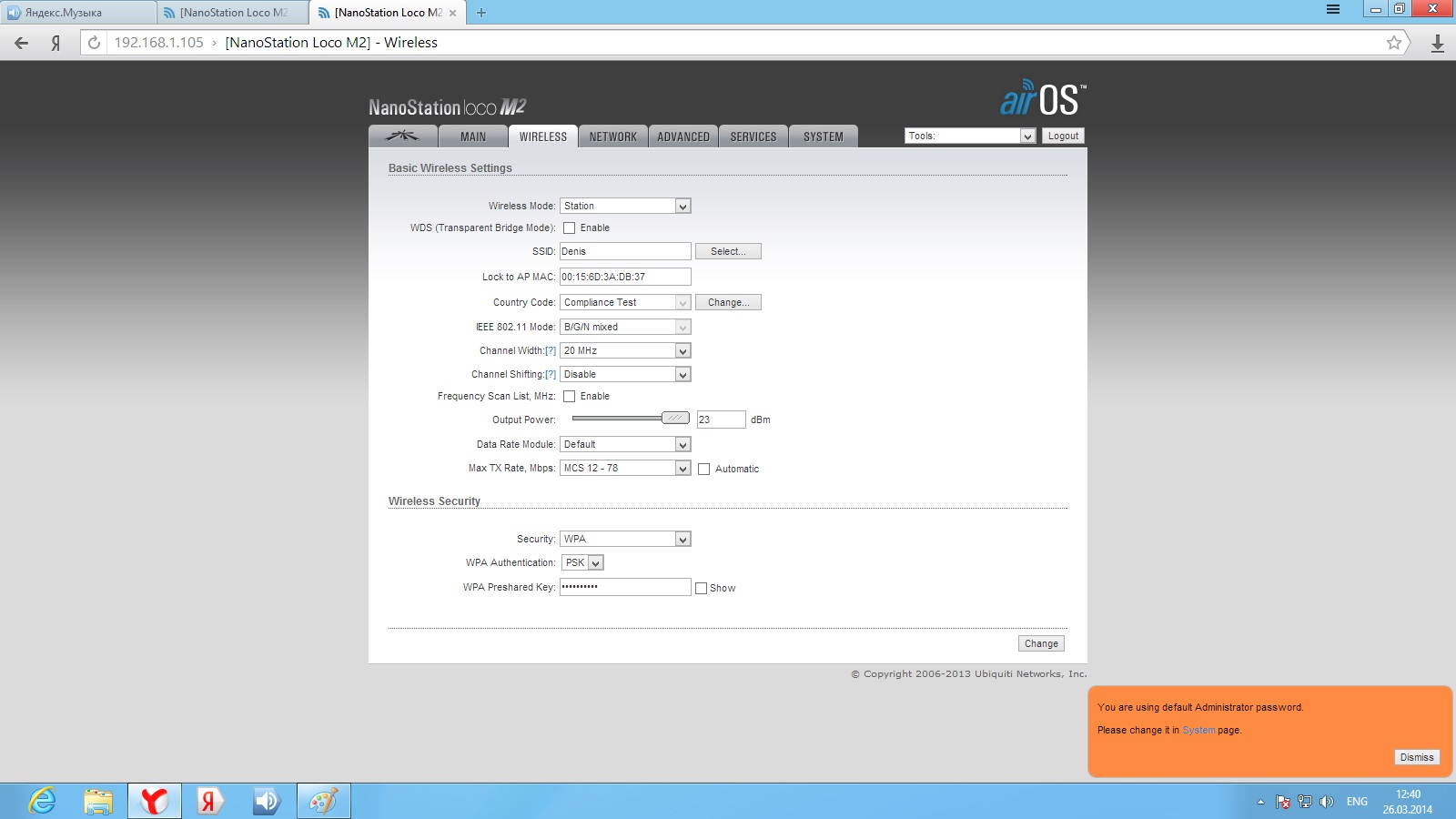Open the Security type dropdown
1456x819 pixels.
(x=625, y=540)
